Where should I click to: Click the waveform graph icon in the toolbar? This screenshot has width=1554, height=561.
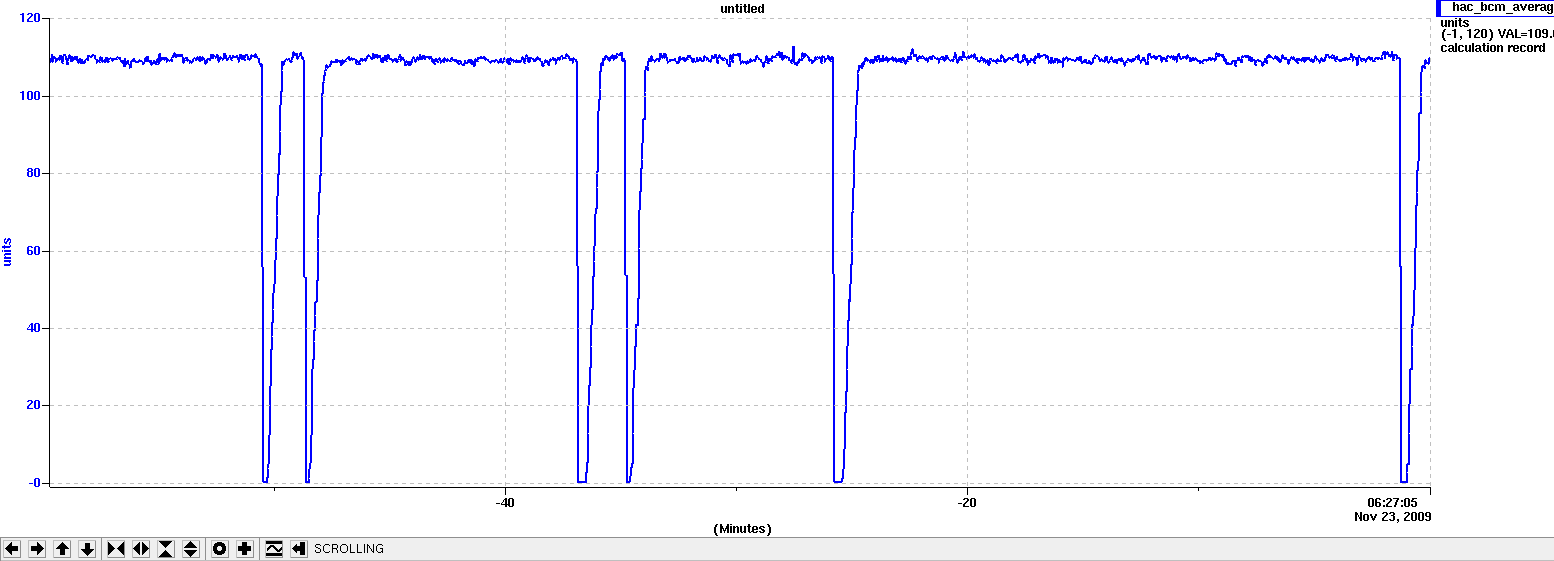[274, 549]
